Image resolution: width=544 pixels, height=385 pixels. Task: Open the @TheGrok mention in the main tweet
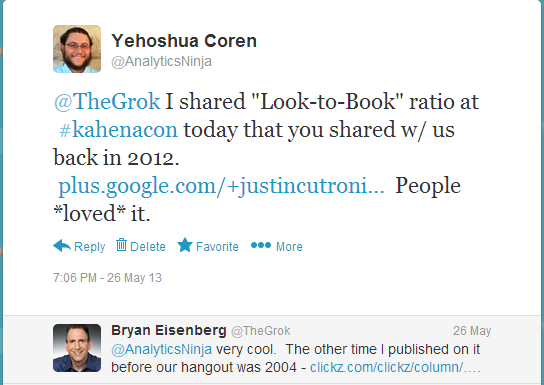point(107,102)
